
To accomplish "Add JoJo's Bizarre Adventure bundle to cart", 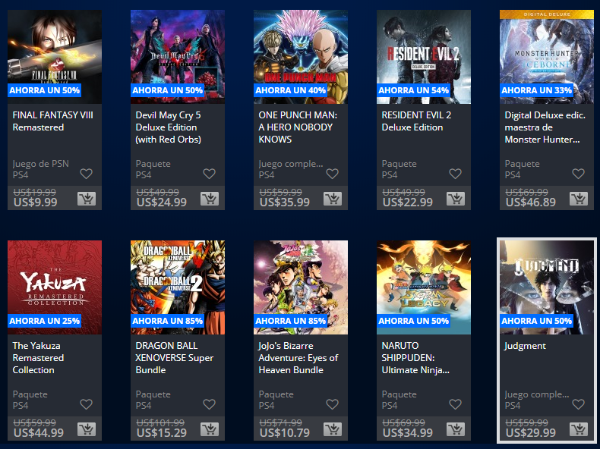I will [333, 429].
